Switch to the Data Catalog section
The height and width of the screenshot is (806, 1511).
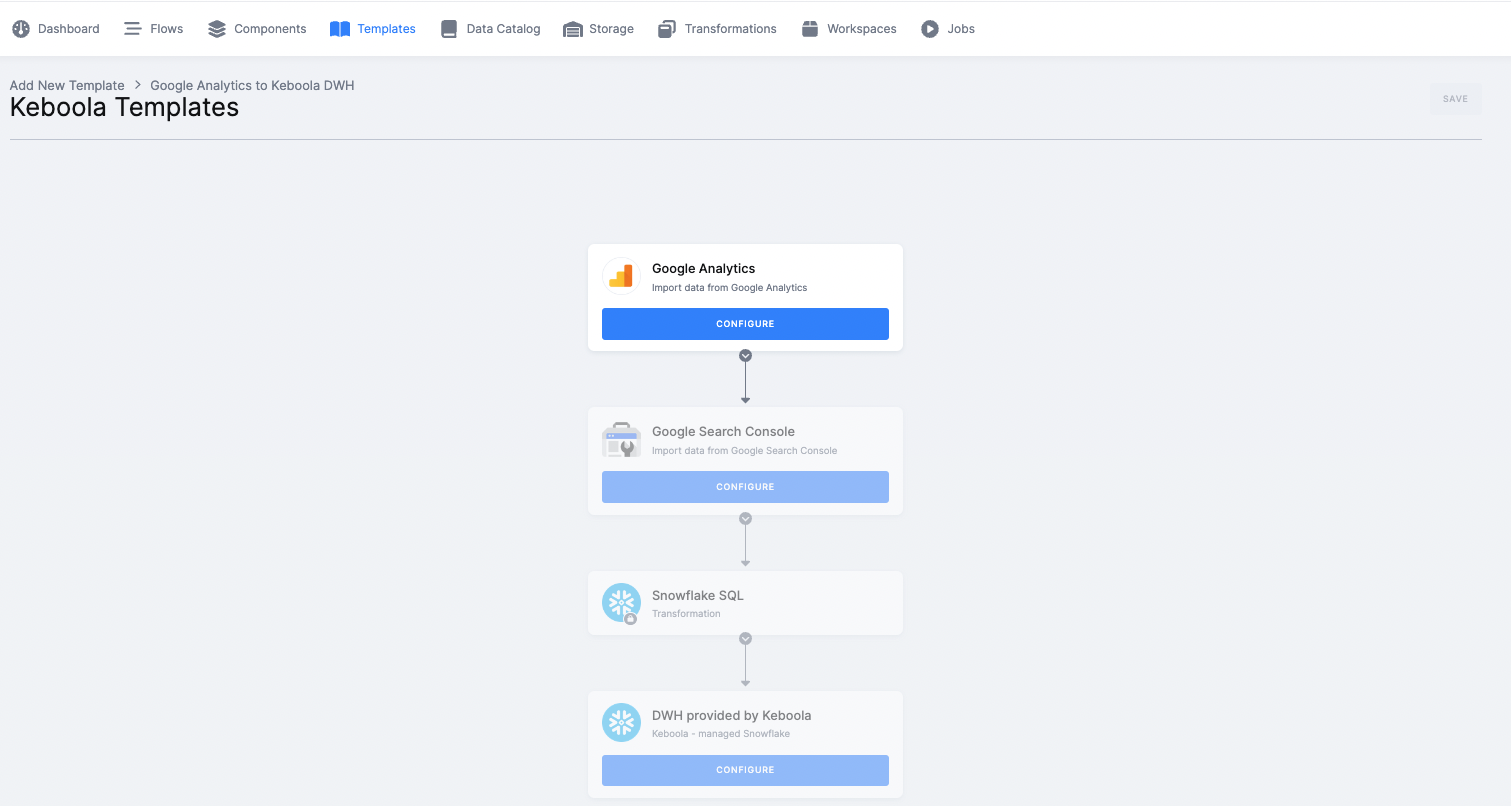[449, 28]
